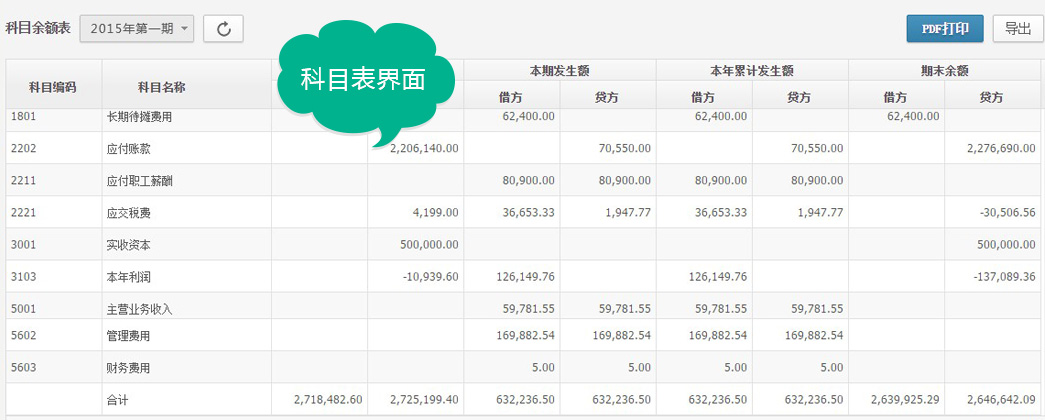
Task: Click the 科目表界面 green callout bubble
Action: point(365,79)
